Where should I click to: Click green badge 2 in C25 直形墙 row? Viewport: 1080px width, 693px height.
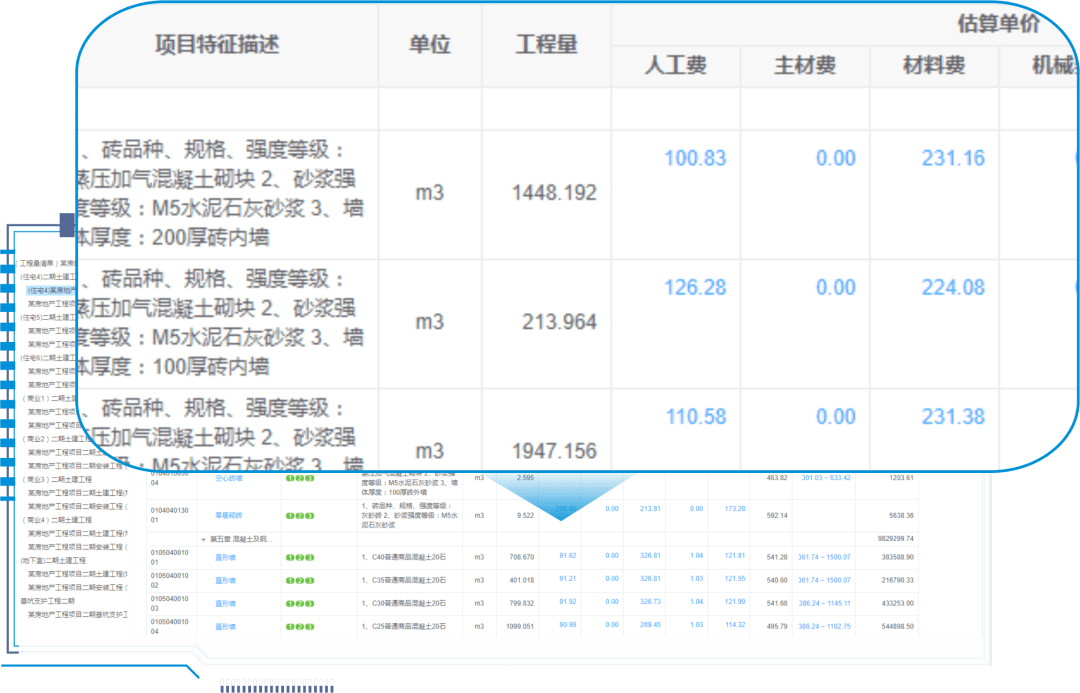pyautogui.click(x=300, y=627)
